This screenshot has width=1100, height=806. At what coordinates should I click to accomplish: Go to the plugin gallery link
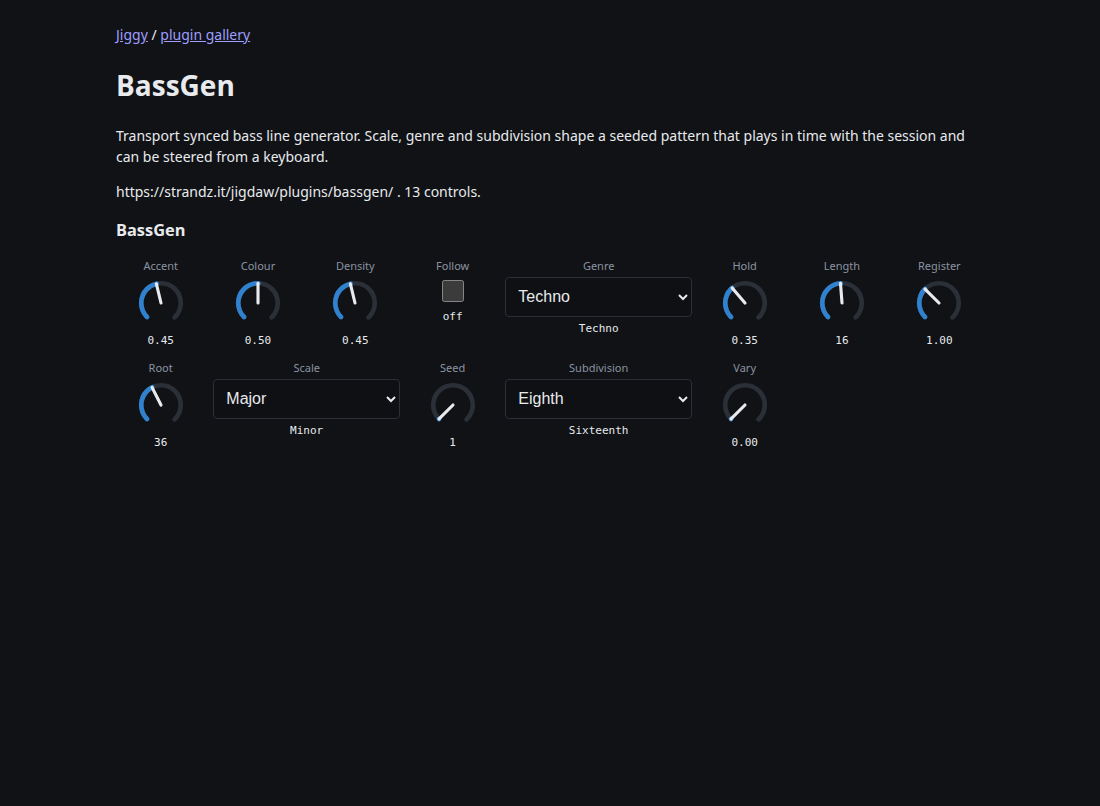[205, 35]
